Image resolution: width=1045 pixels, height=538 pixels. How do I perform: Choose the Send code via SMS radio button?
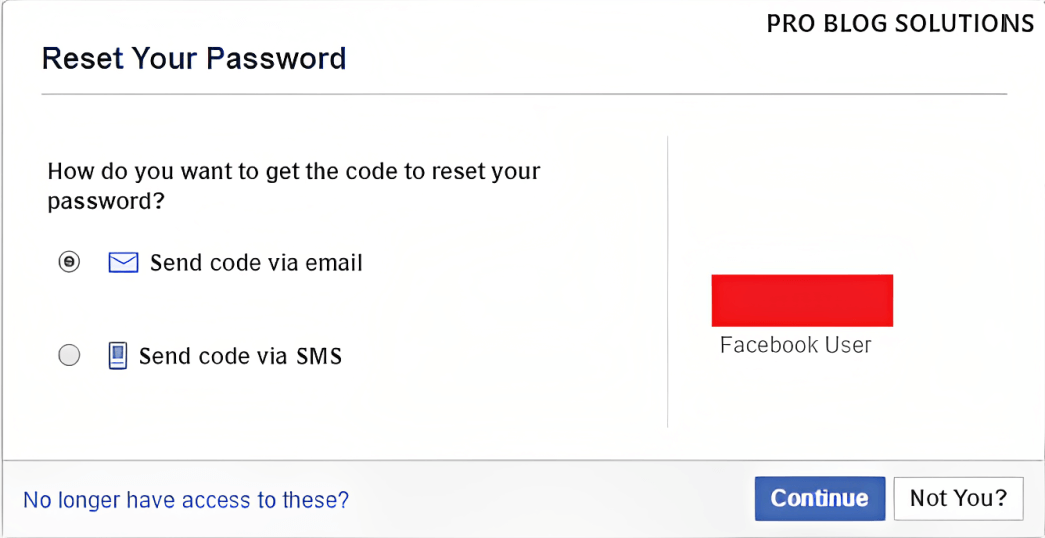pyautogui.click(x=69, y=356)
